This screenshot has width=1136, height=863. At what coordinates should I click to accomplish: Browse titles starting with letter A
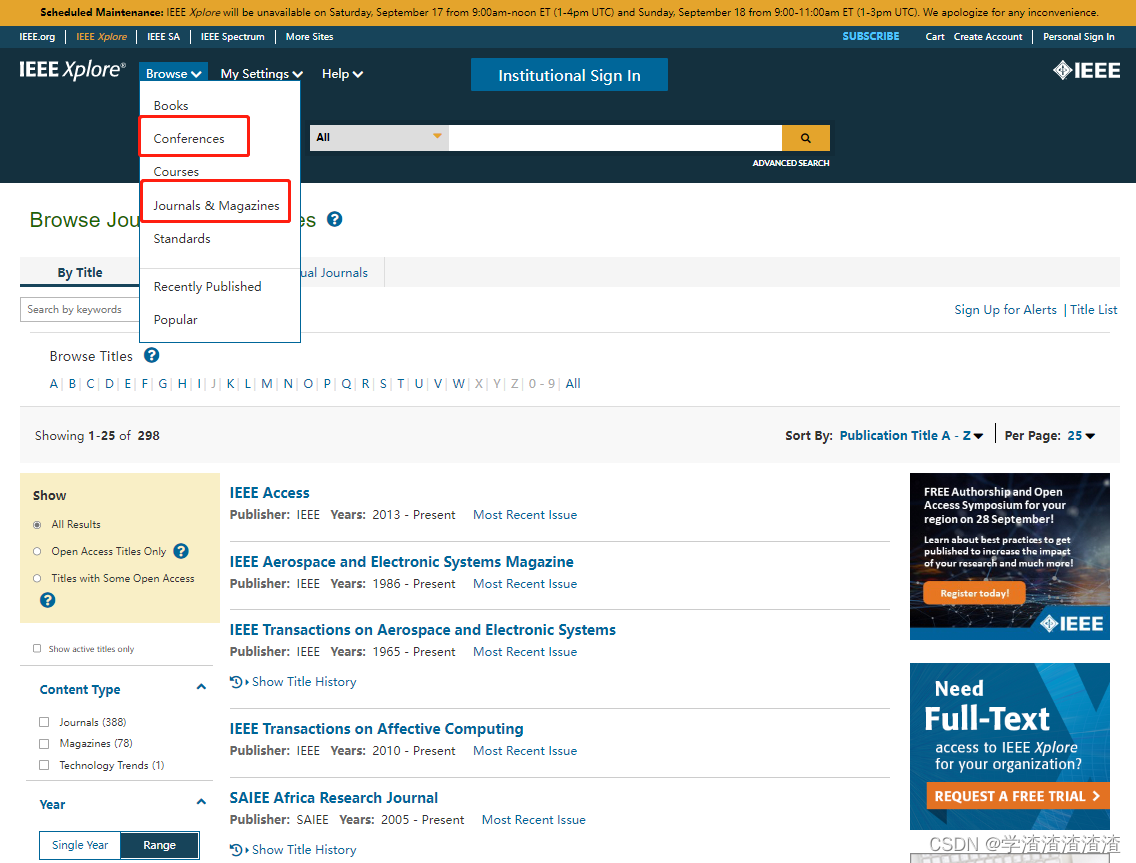[54, 383]
